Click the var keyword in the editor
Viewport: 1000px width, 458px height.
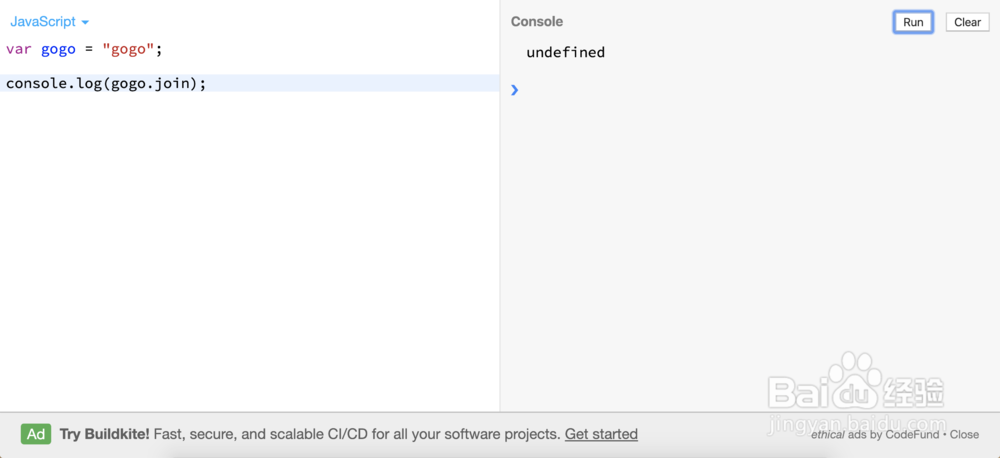tap(18, 50)
